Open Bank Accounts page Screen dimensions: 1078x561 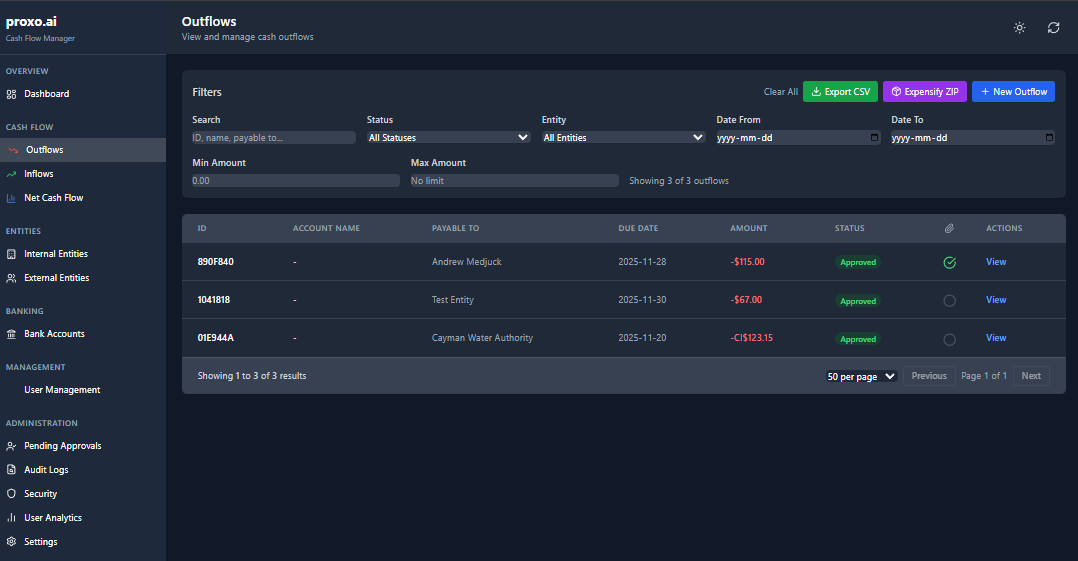tap(82, 334)
